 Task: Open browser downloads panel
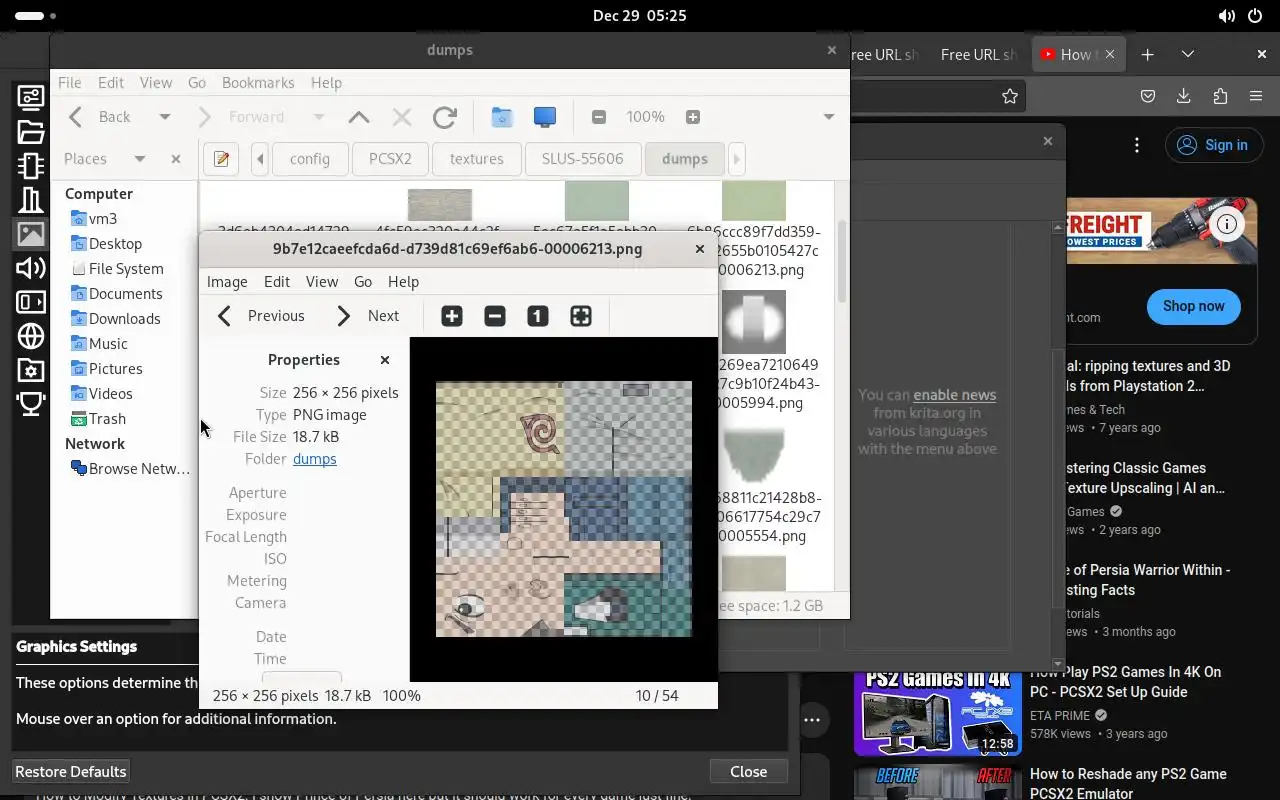coord(1184,96)
